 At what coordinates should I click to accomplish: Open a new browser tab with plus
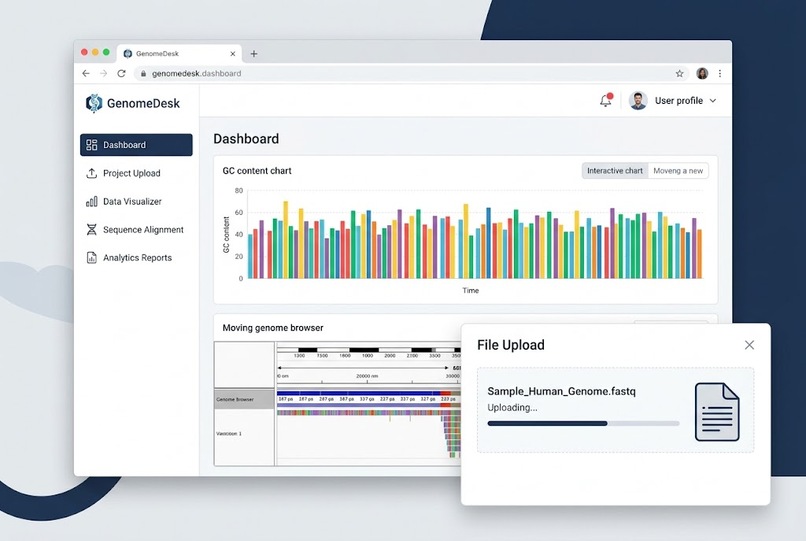[x=254, y=53]
